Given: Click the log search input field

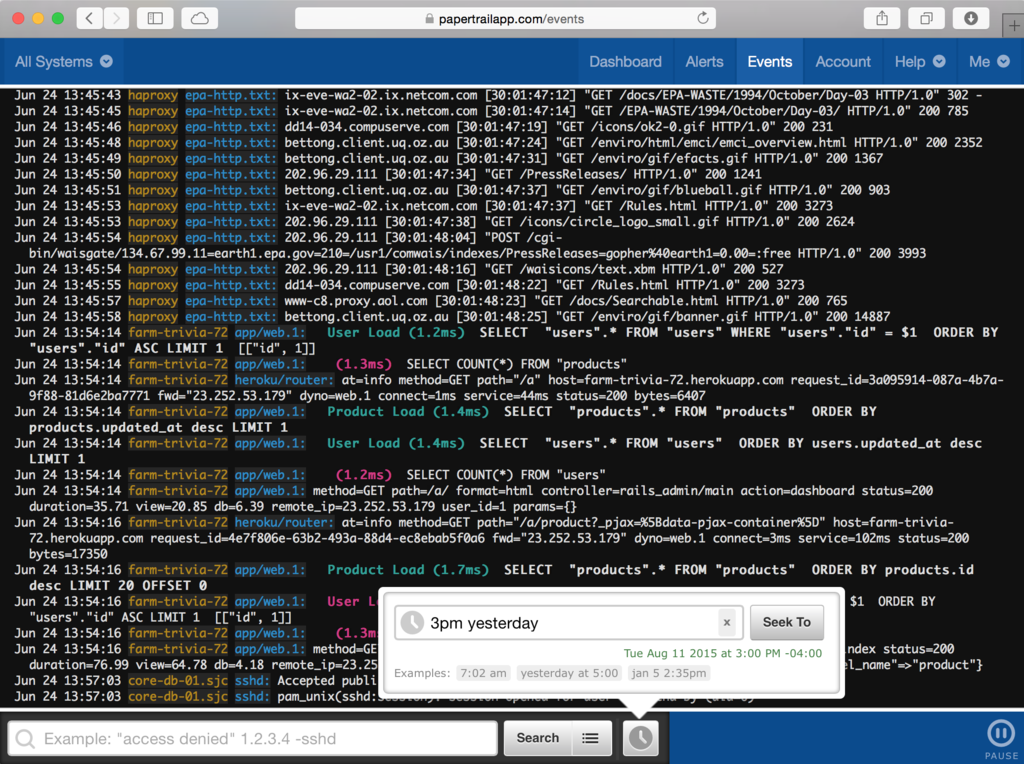Looking at the screenshot, I should pyautogui.click(x=253, y=739).
